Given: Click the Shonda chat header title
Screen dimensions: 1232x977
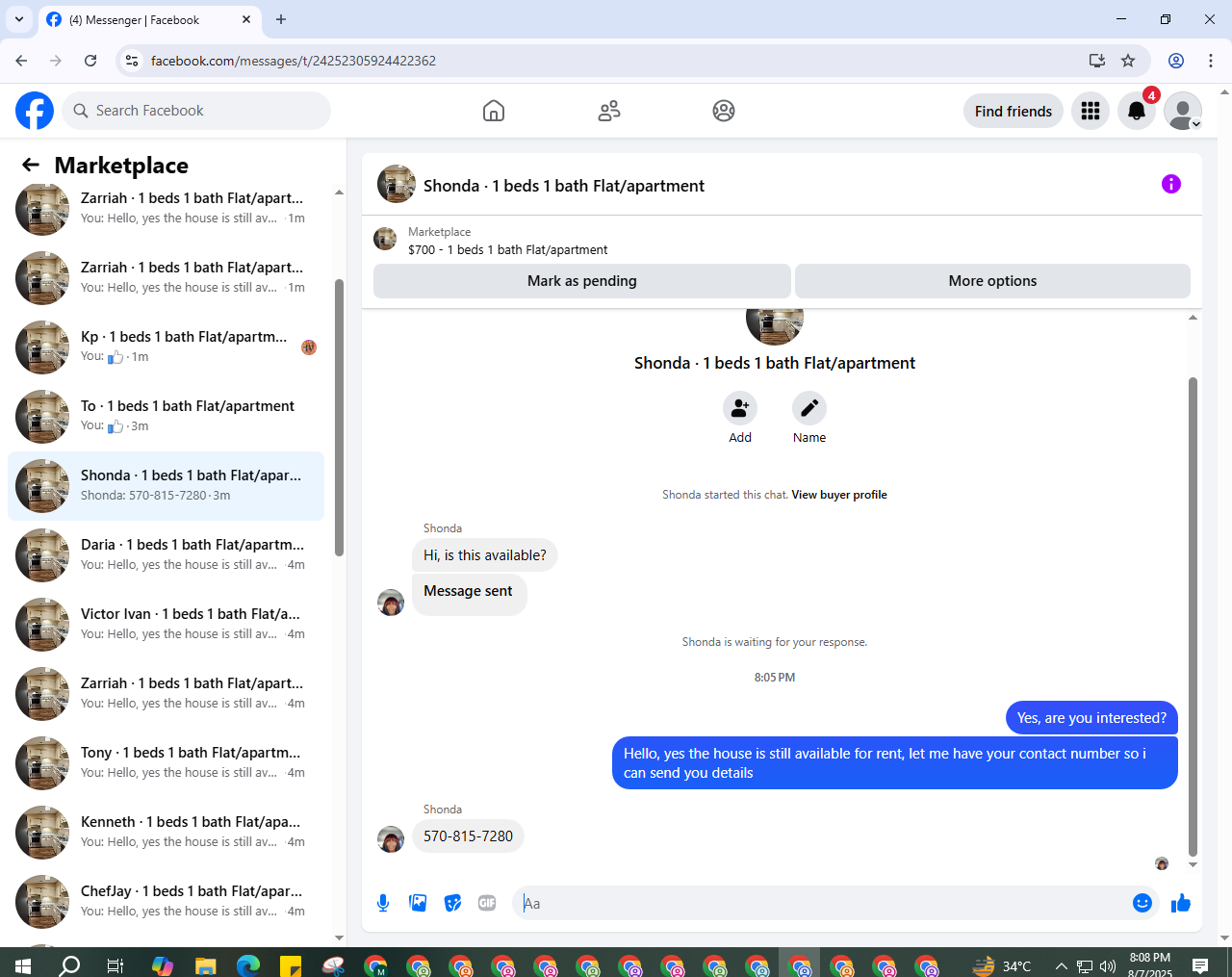Looking at the screenshot, I should (564, 186).
